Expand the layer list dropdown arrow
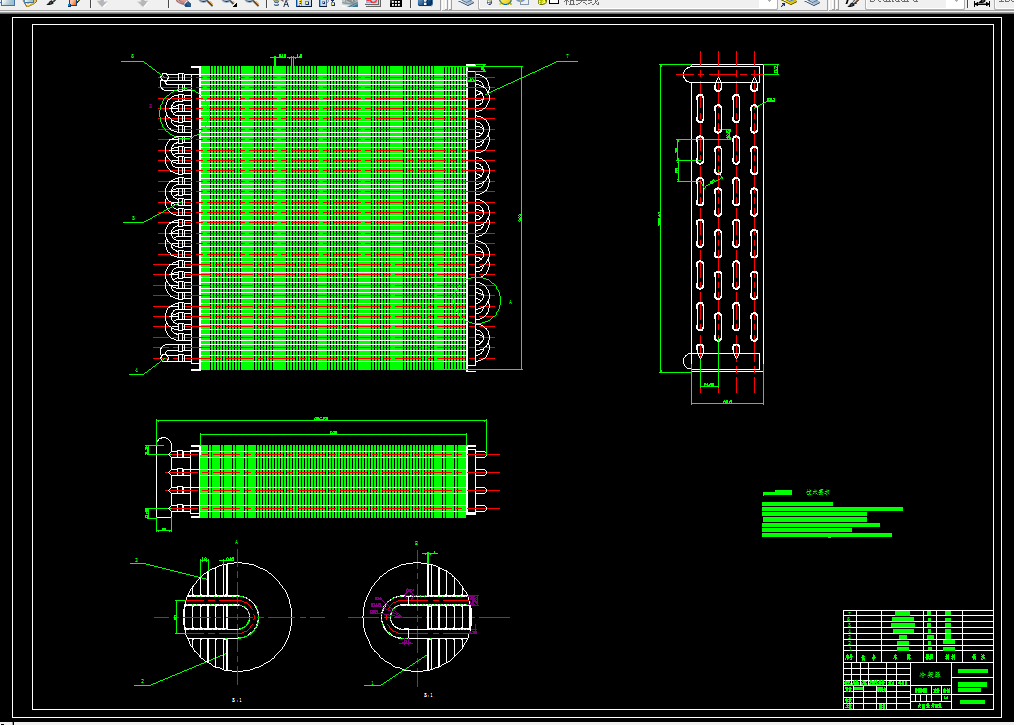The width and height of the screenshot is (1014, 725). tap(768, 2)
